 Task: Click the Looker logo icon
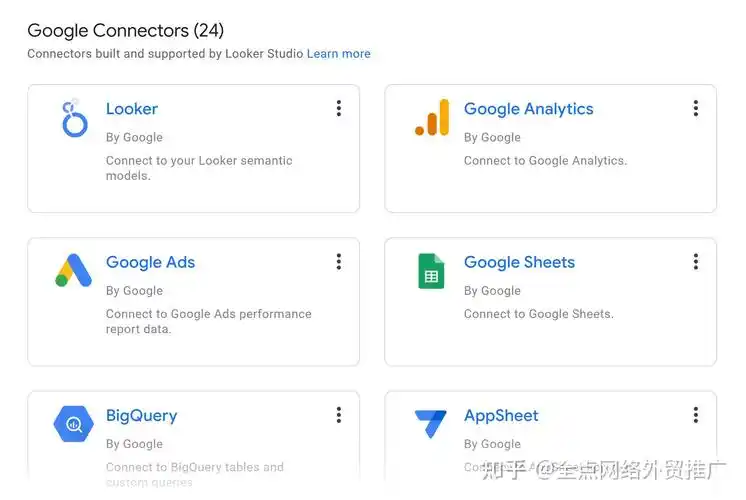[x=74, y=119]
